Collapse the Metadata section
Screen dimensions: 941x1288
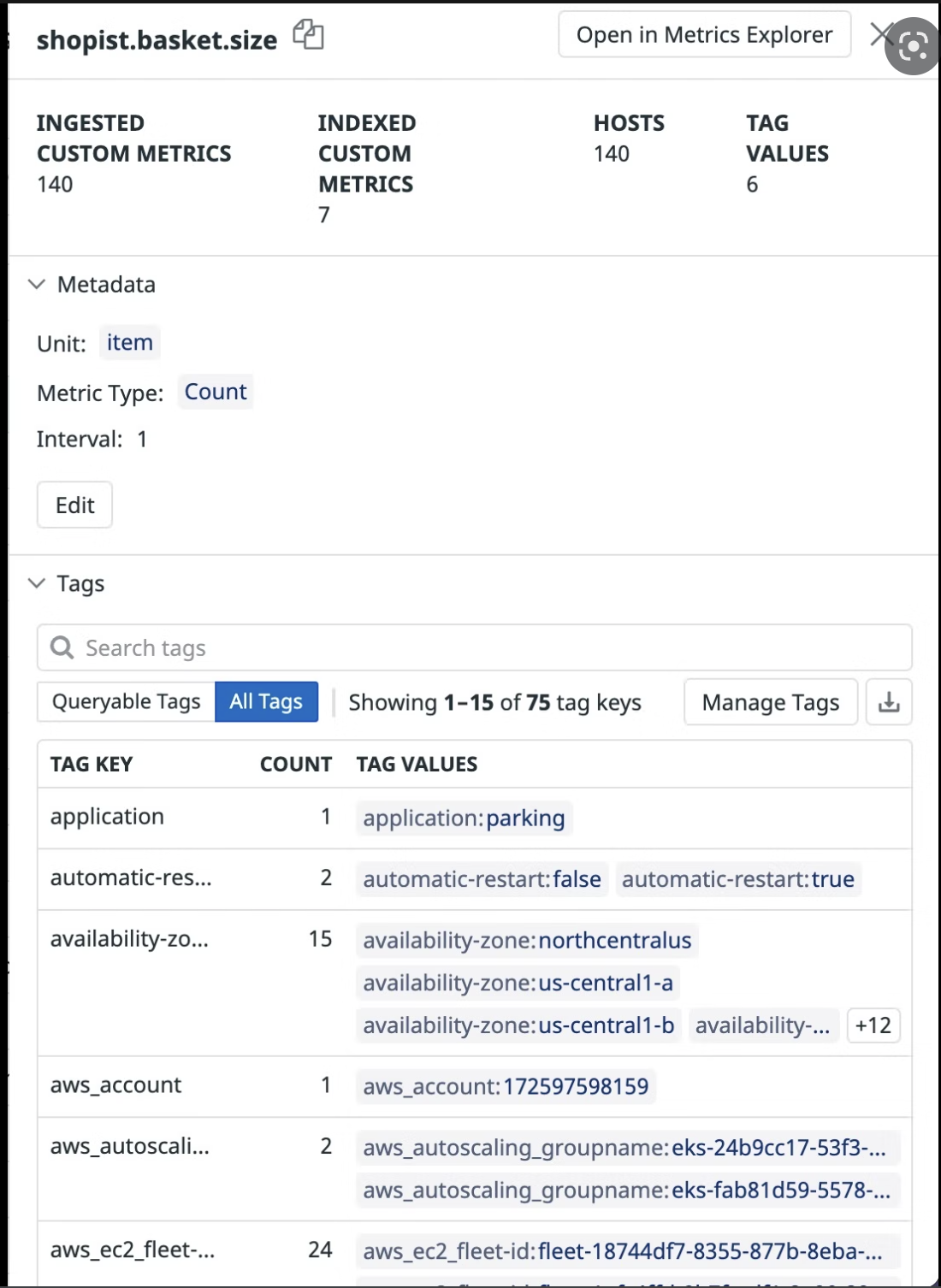click(38, 285)
